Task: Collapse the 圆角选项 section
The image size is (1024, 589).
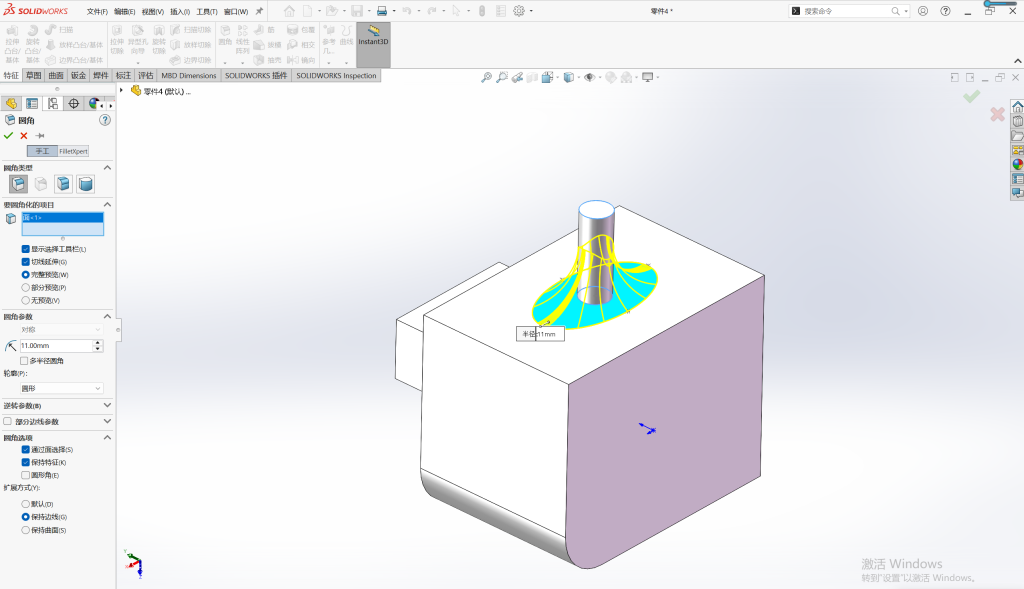Action: 107,438
